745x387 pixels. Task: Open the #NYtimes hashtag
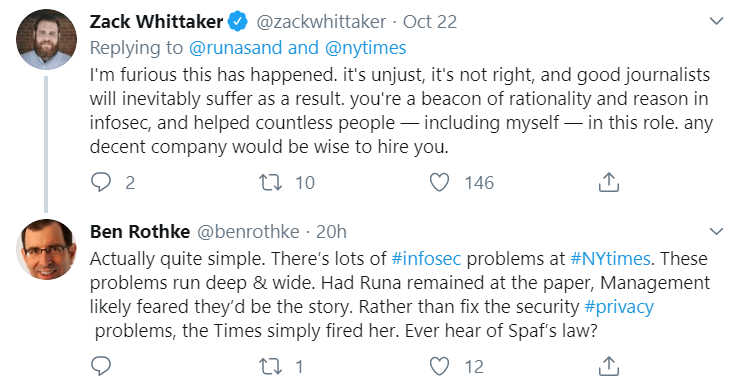pos(610,259)
